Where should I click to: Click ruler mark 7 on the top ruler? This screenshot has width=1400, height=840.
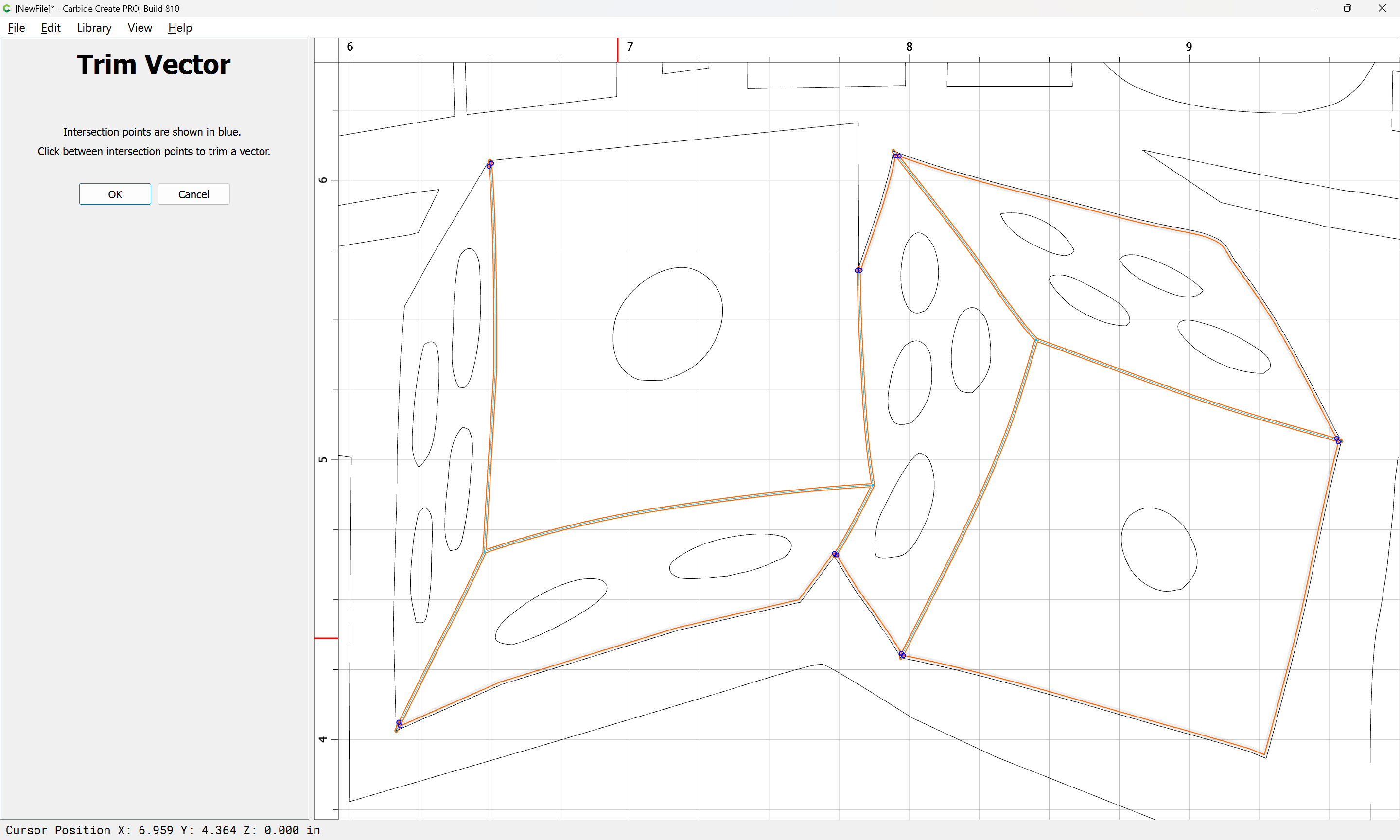coord(630,46)
